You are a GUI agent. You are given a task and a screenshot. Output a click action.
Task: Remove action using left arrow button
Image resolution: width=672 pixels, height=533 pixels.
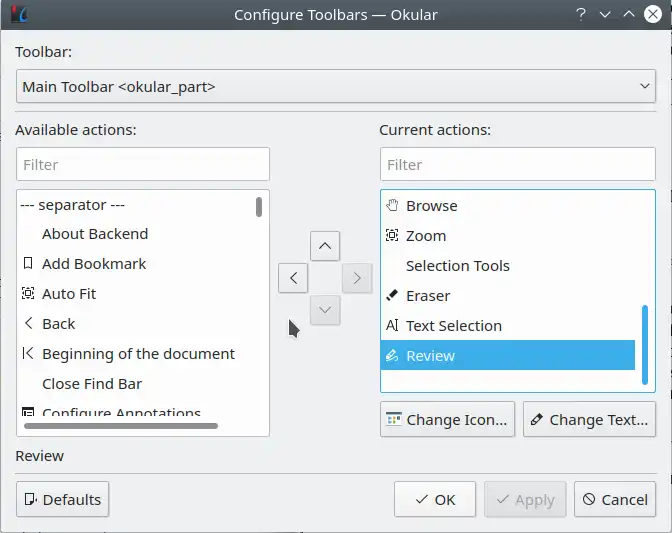click(x=293, y=278)
